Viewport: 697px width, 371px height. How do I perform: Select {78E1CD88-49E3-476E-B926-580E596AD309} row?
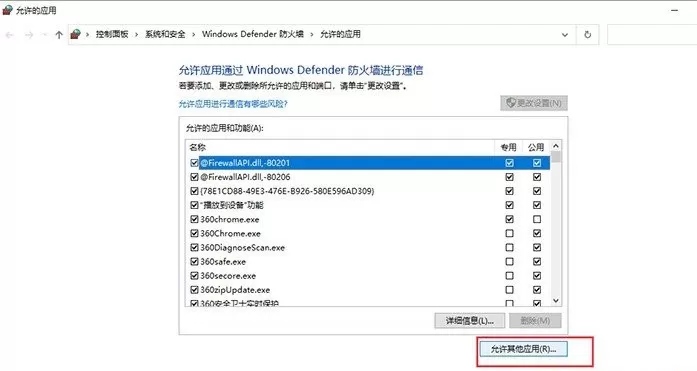click(x=368, y=191)
